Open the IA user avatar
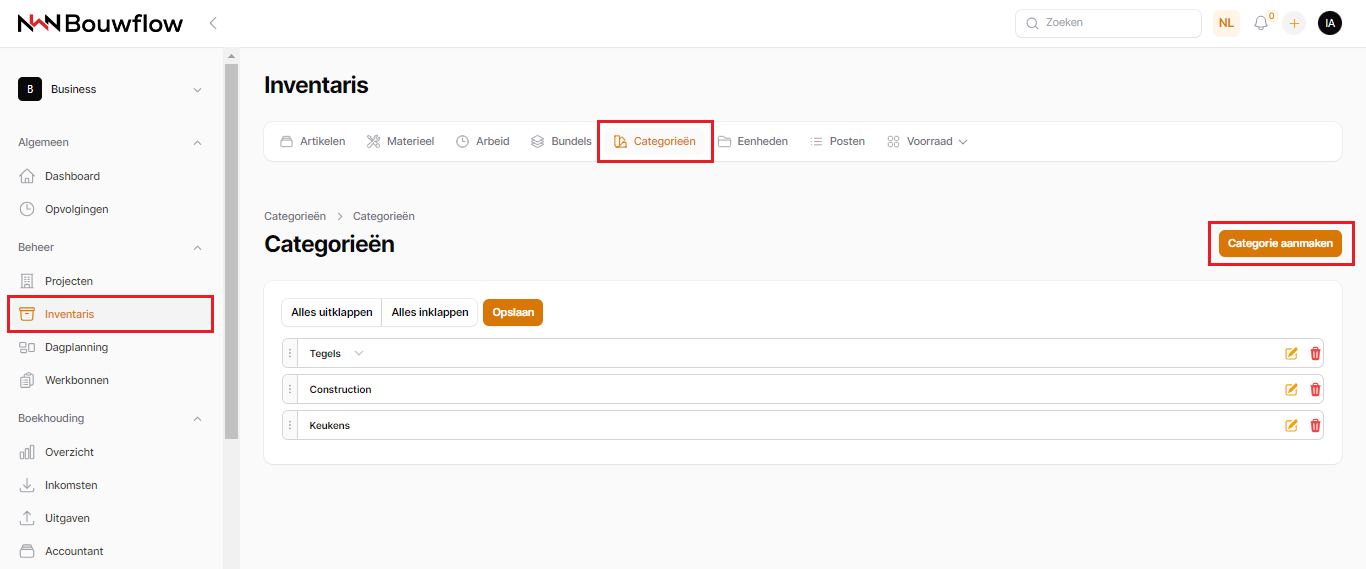This screenshot has width=1366, height=569. [x=1329, y=23]
